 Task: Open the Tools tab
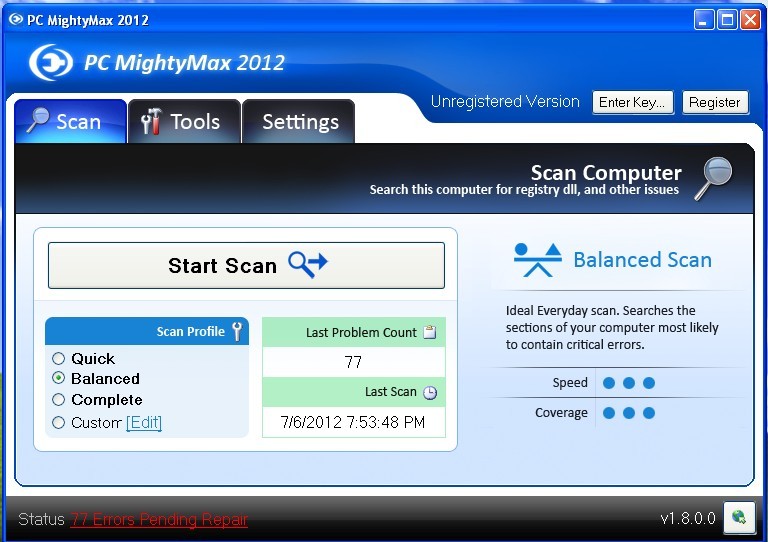(184, 121)
